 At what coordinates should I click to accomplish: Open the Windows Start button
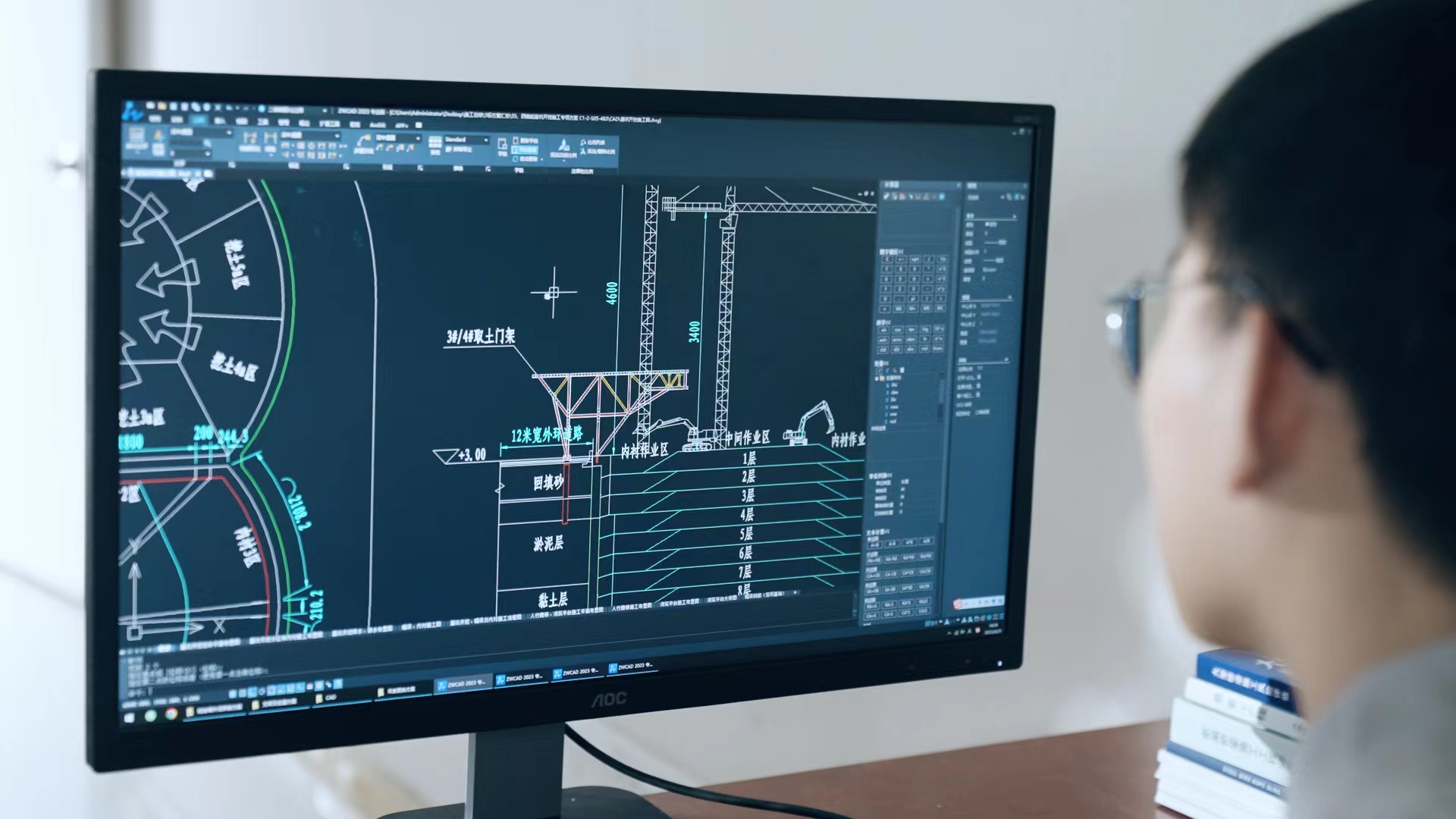click(x=129, y=717)
